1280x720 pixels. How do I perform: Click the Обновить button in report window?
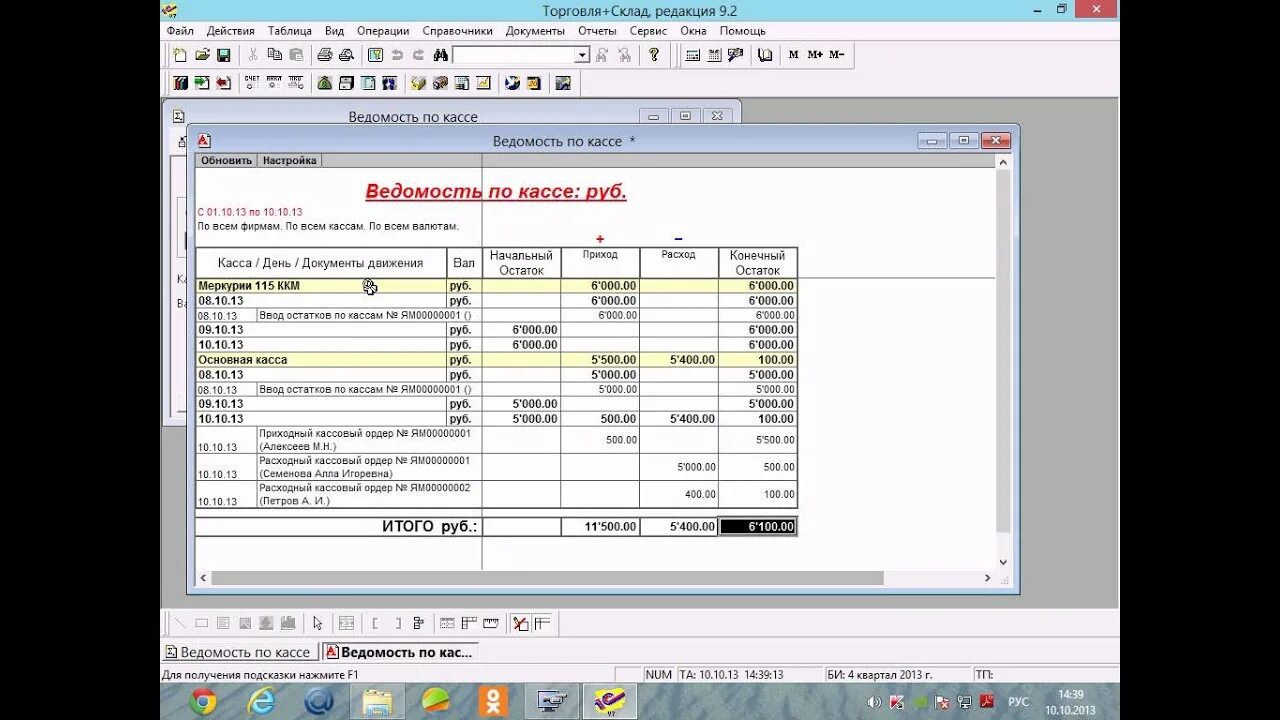226,160
